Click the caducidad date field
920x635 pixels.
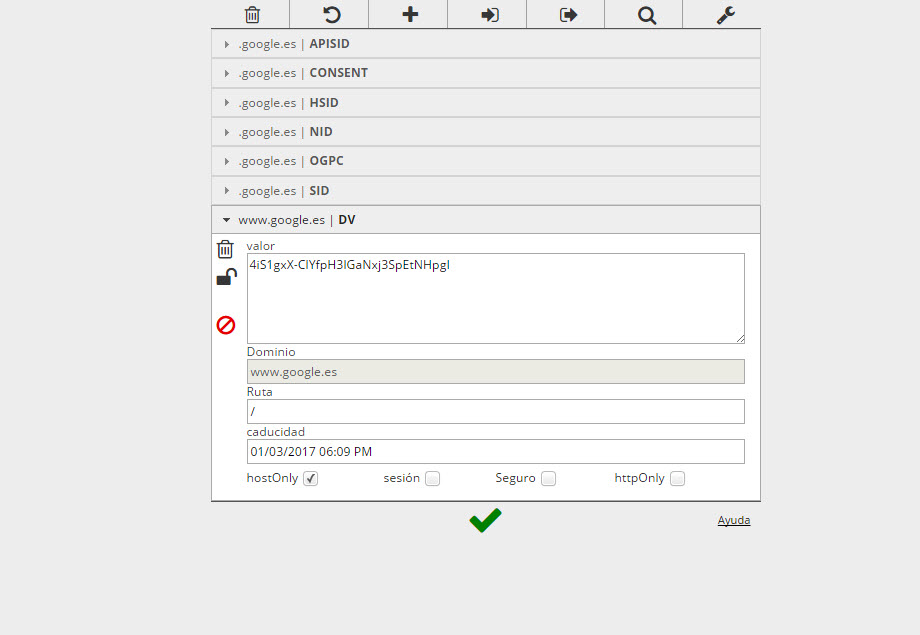click(x=495, y=452)
